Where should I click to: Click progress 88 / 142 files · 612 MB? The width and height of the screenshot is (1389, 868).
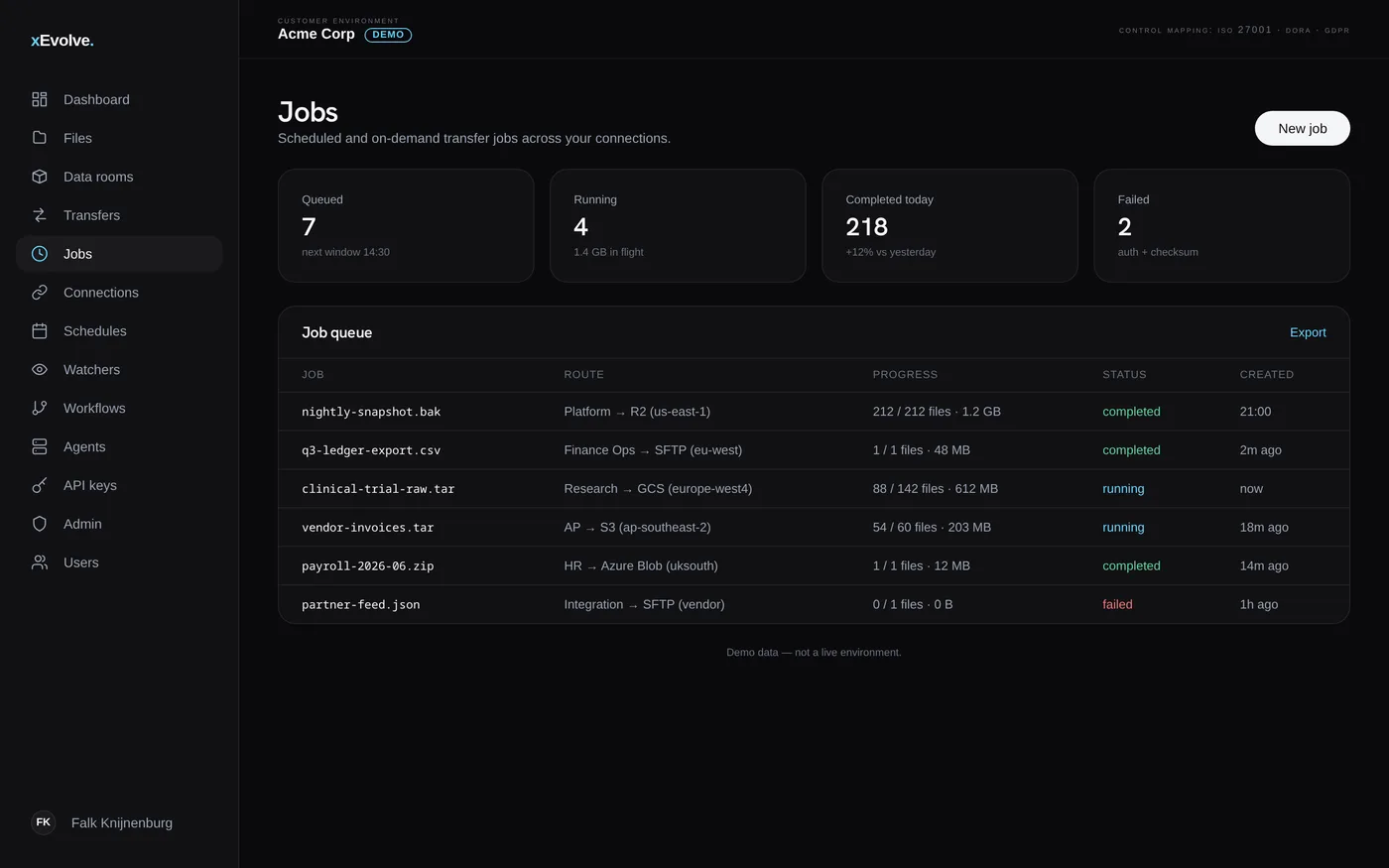tap(936, 489)
